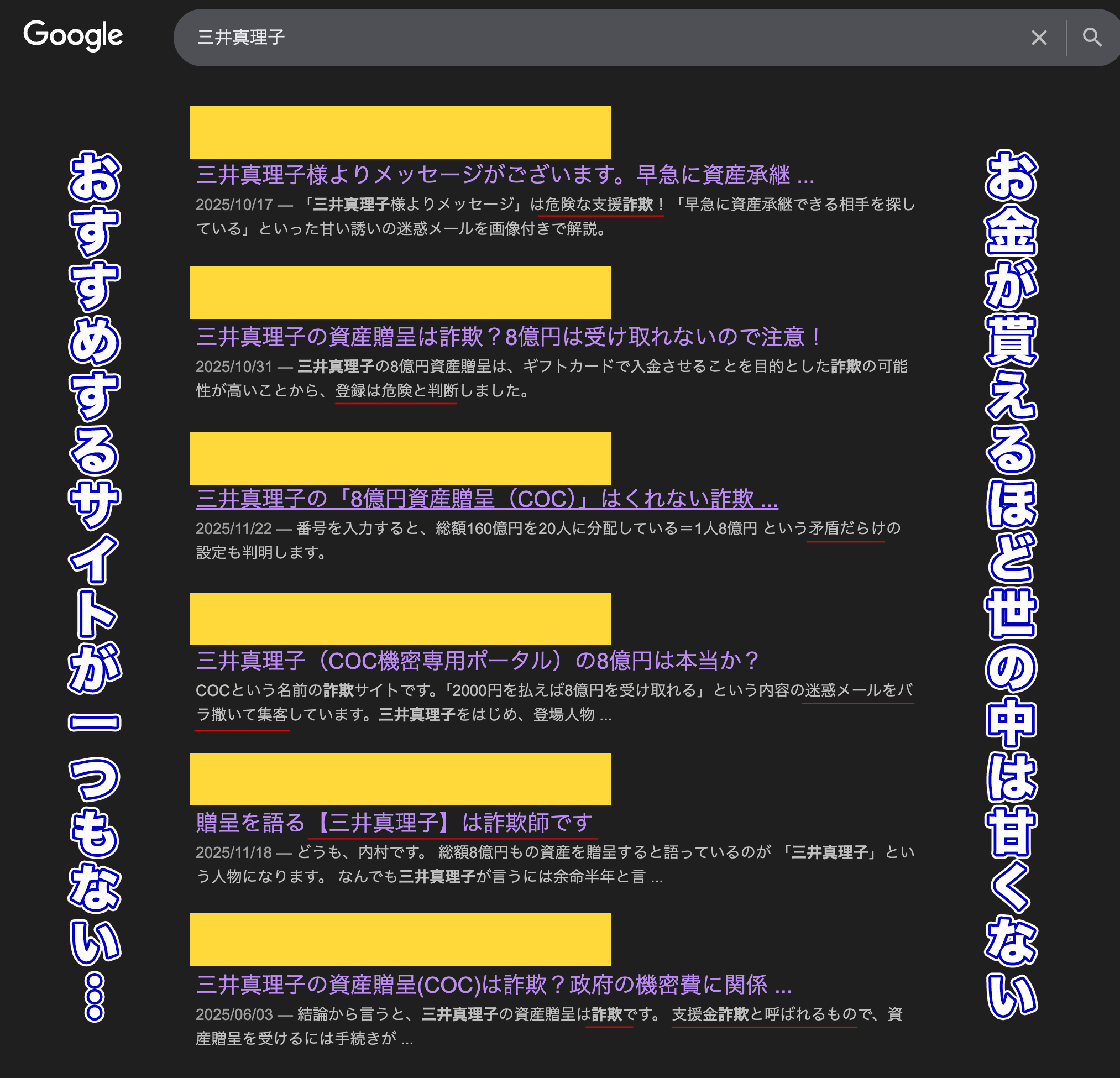Clear the search query with the X button

pyautogui.click(x=1039, y=38)
